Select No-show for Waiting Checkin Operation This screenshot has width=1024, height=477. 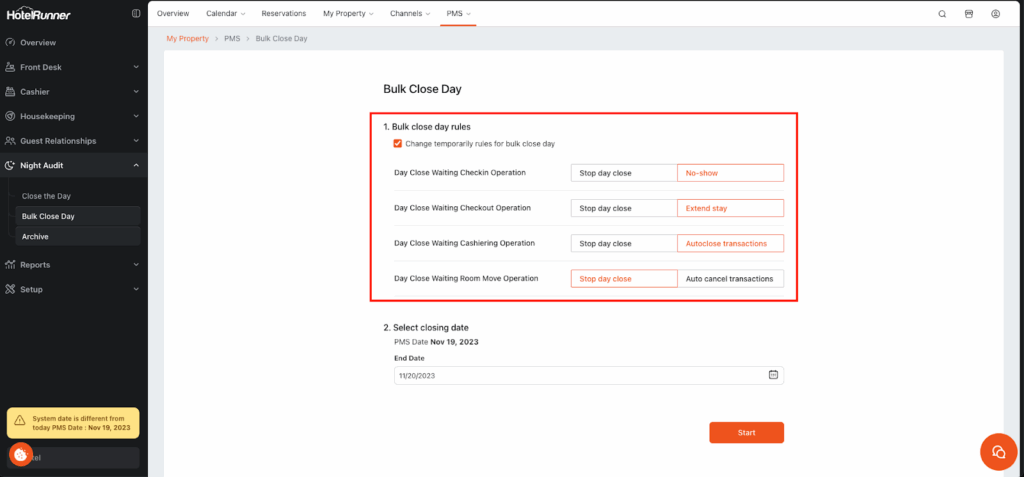(730, 173)
